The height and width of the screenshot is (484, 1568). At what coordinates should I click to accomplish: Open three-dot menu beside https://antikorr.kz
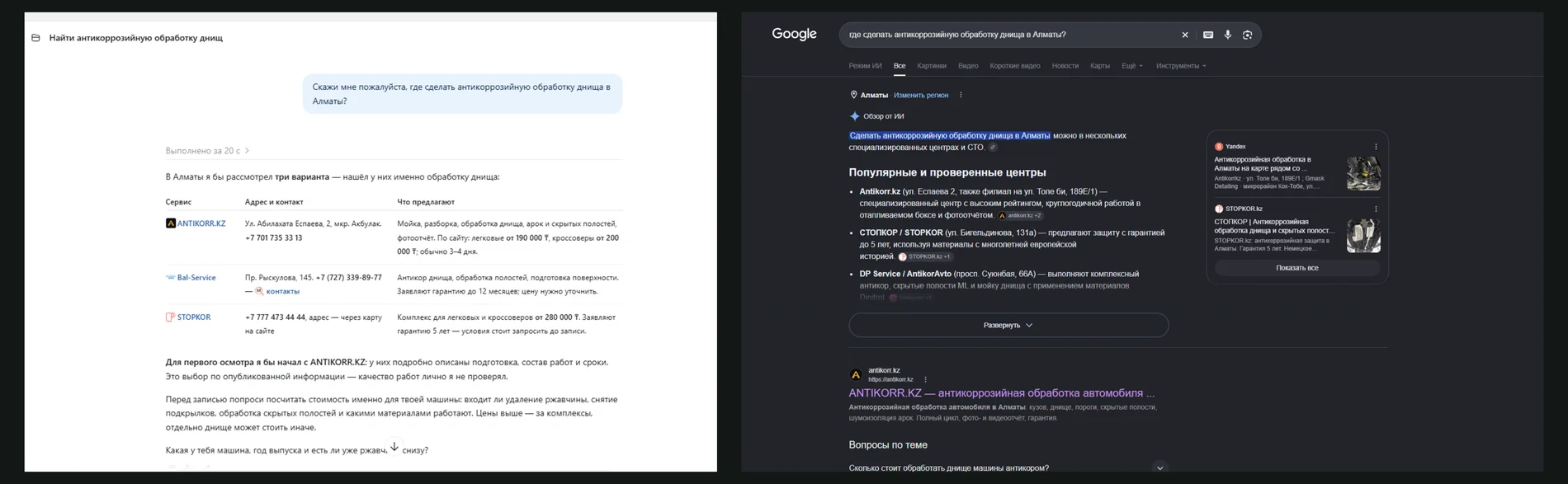925,379
